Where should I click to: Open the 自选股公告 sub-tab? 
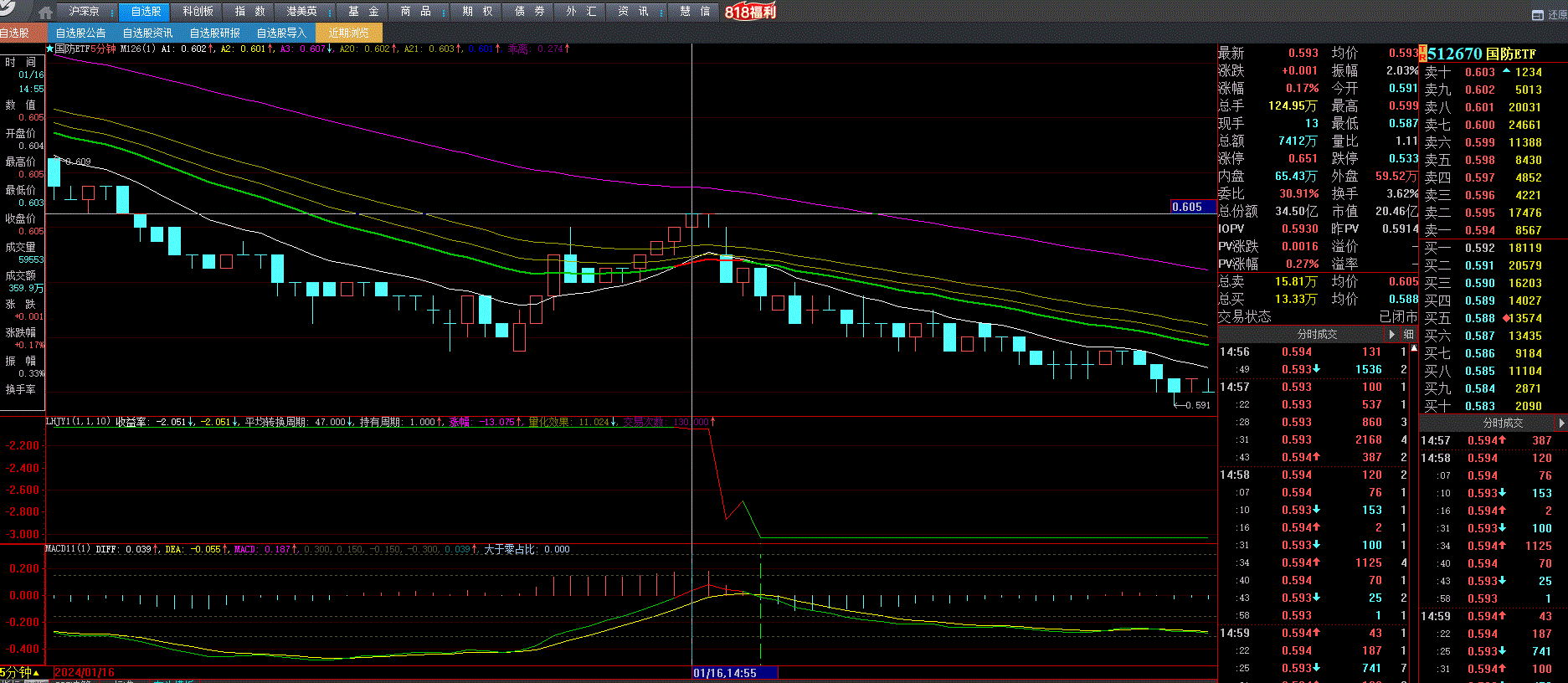pyautogui.click(x=81, y=33)
